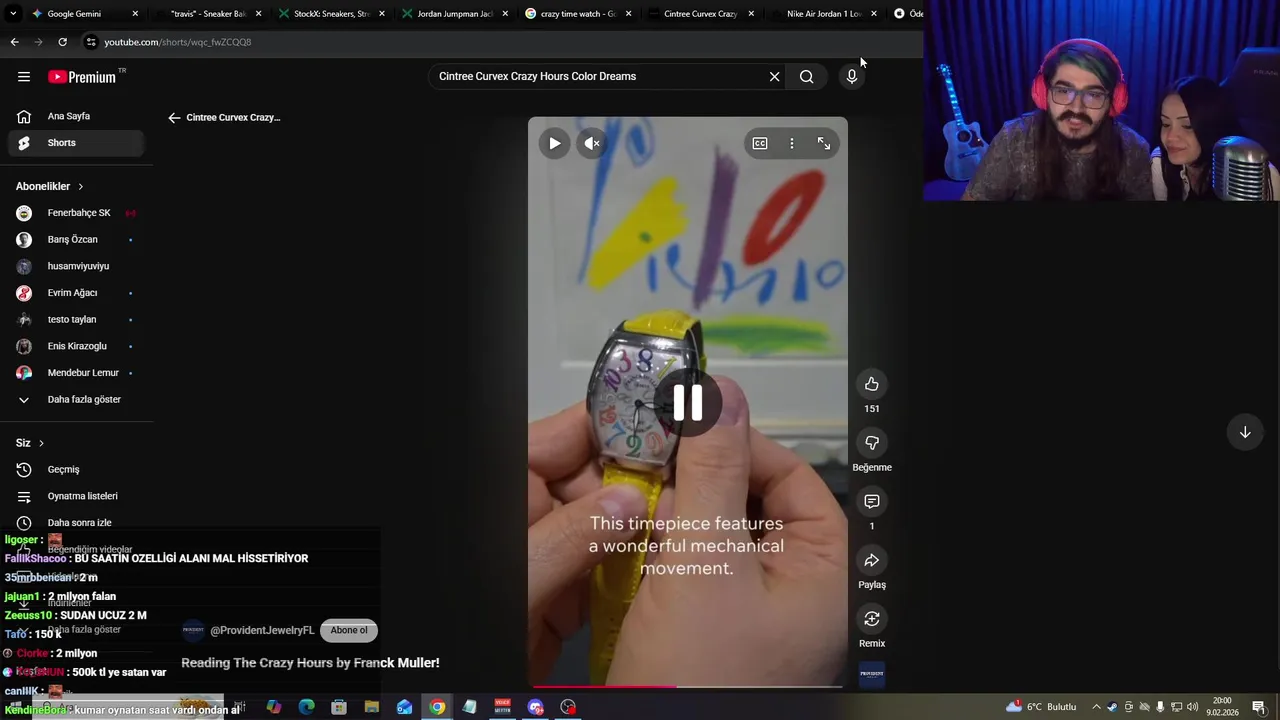Open the three-dot more options menu
Image resolution: width=1280 pixels, height=720 pixels.
[x=792, y=143]
